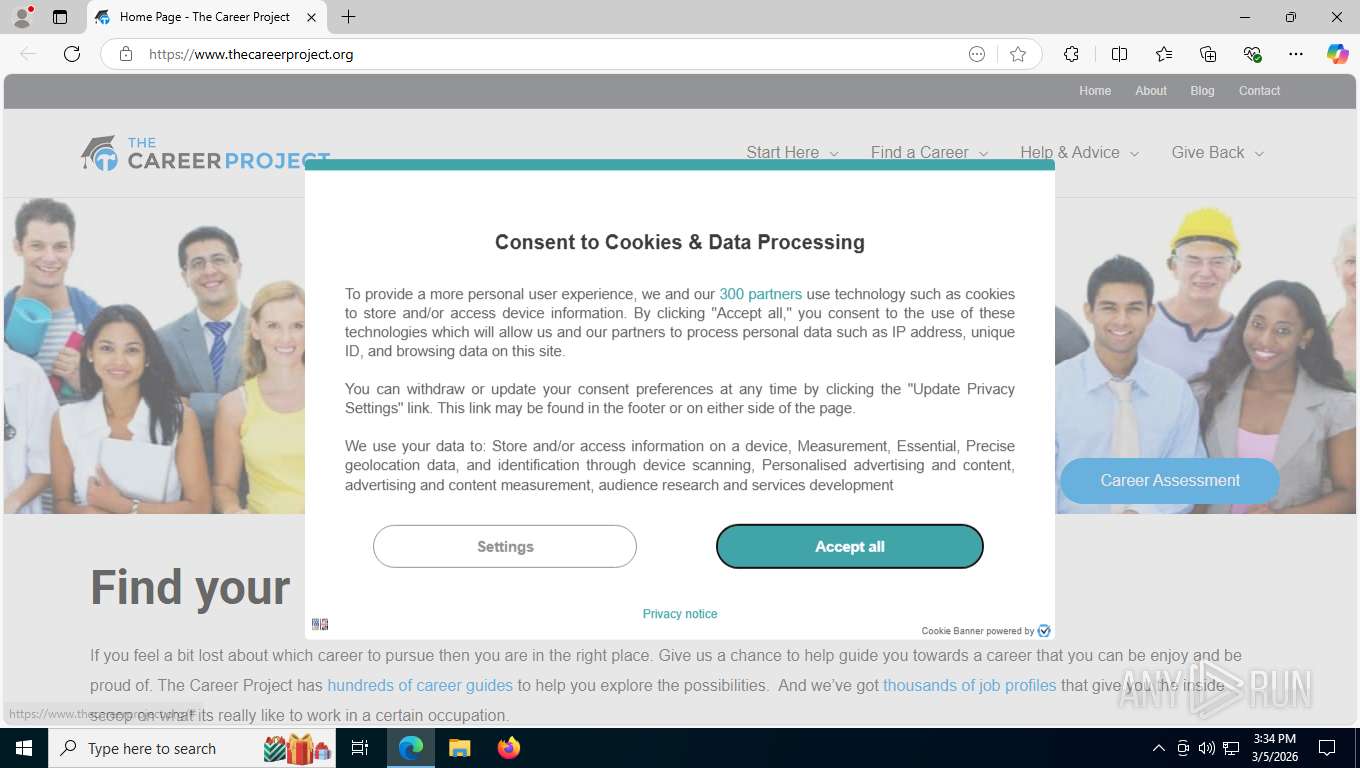Open the About page link

coord(1151,90)
